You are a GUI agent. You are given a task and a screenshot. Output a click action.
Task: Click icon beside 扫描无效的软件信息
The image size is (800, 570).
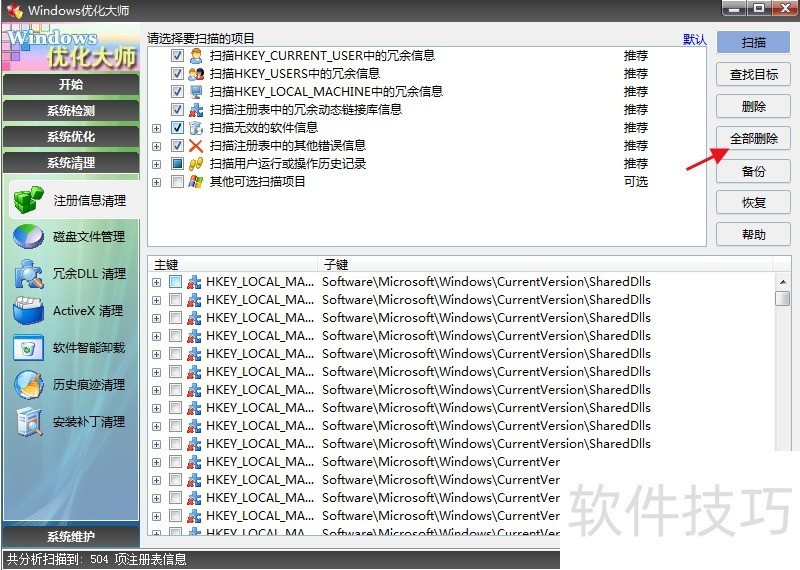click(196, 128)
